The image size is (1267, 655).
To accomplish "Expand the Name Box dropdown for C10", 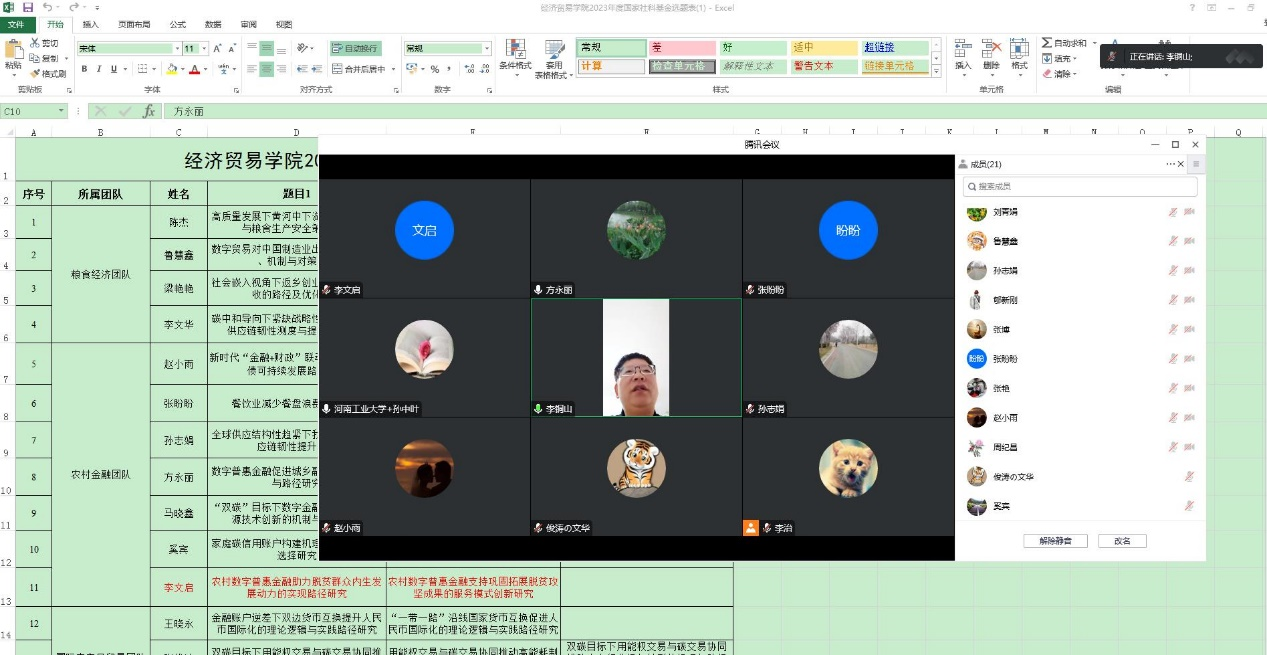I will click(x=61, y=111).
